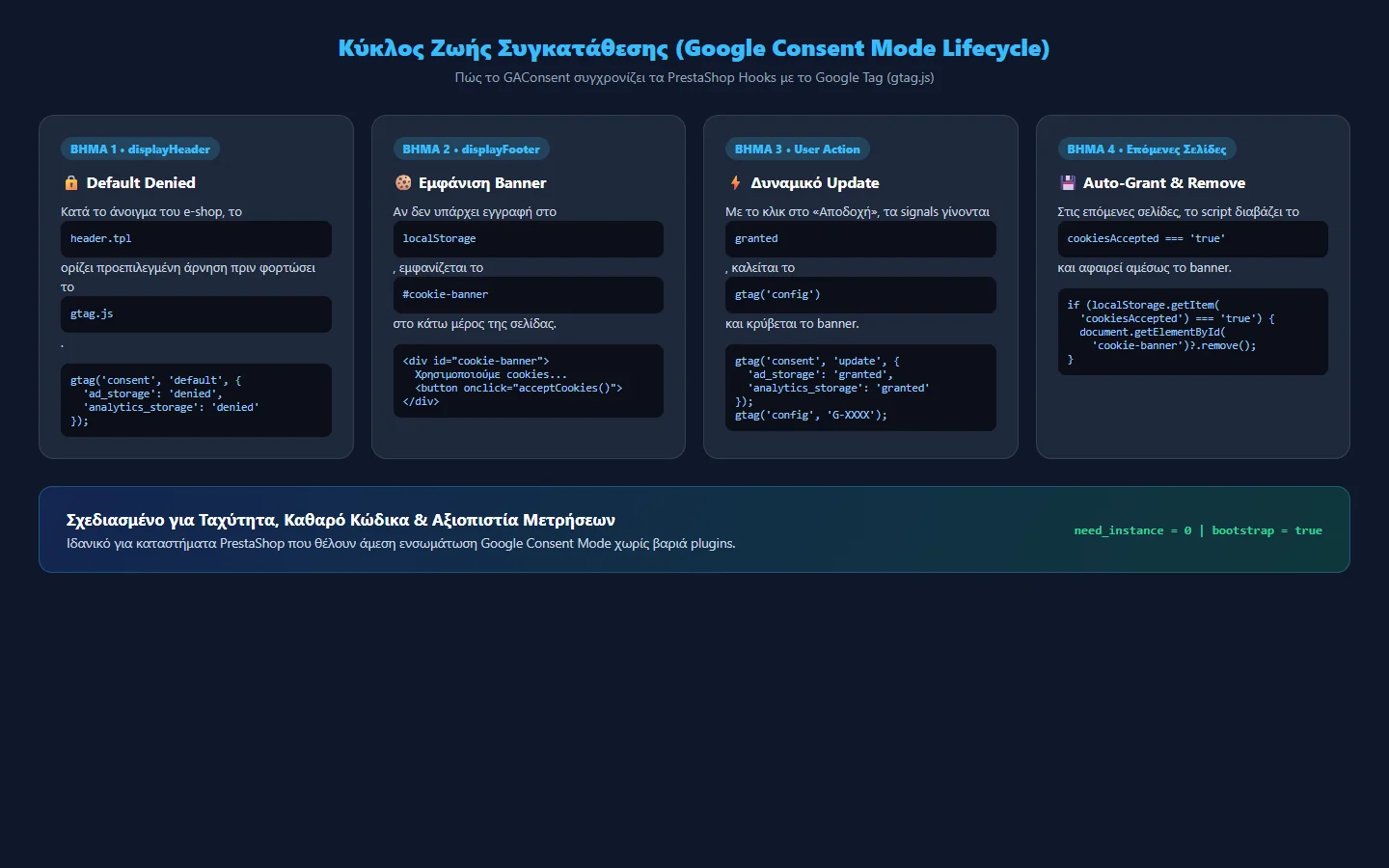Click the footer sentence starting with Ιδανικό για καταστήματα

click(x=401, y=543)
